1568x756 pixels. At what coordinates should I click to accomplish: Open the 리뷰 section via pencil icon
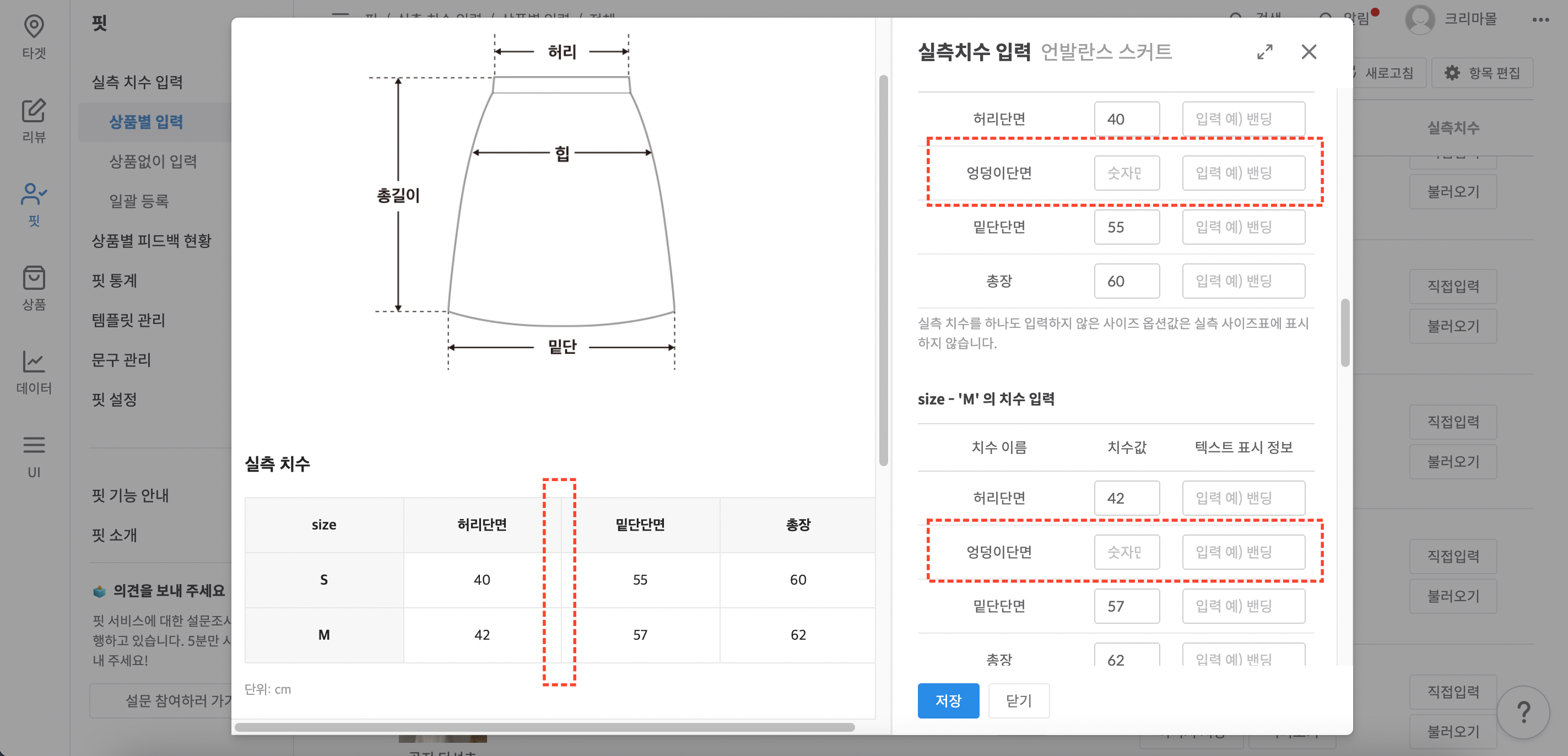[34, 120]
